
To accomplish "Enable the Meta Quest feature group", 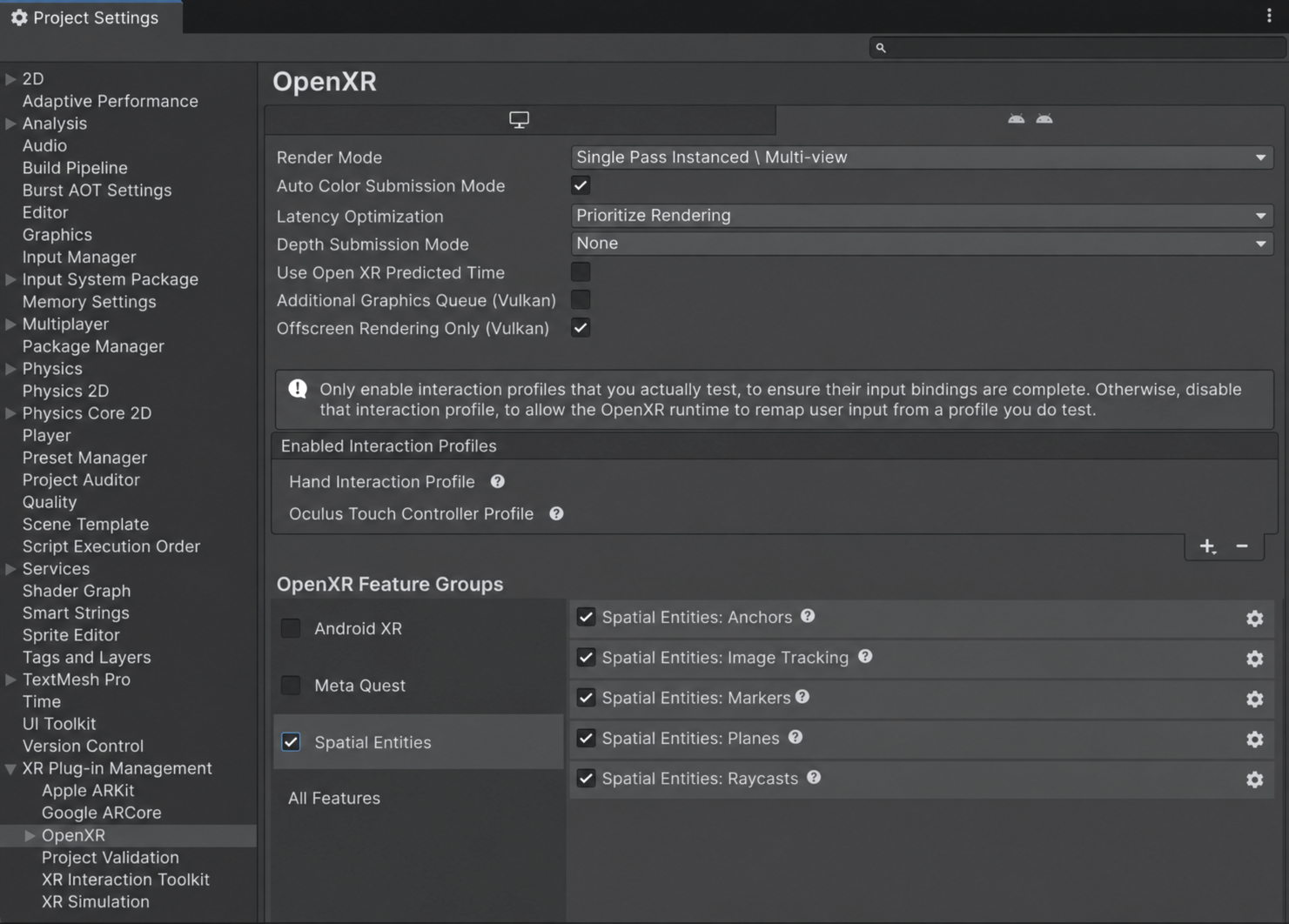I will 291,686.
